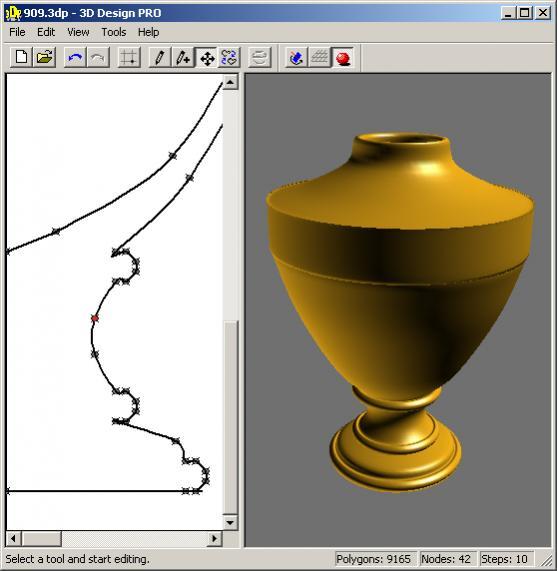The height and width of the screenshot is (571, 557).
Task: Select the pencil-plus add node tool
Action: [183, 58]
